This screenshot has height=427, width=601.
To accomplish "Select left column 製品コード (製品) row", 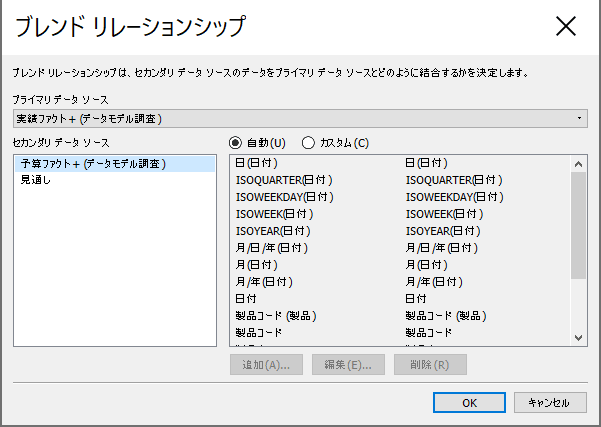I will click(x=276, y=316).
